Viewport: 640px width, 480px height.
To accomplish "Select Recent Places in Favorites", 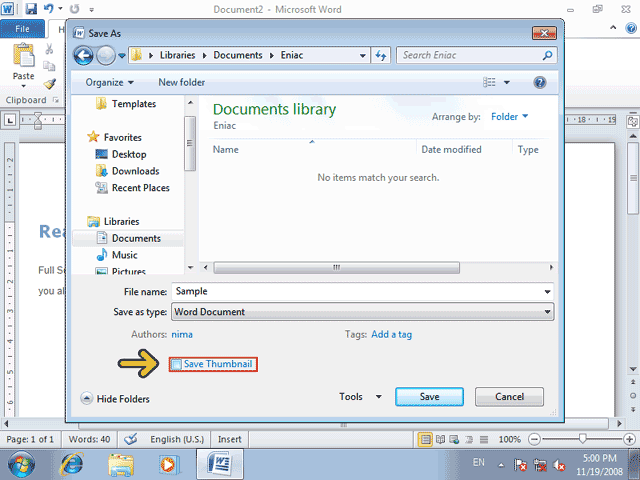I will point(132,188).
